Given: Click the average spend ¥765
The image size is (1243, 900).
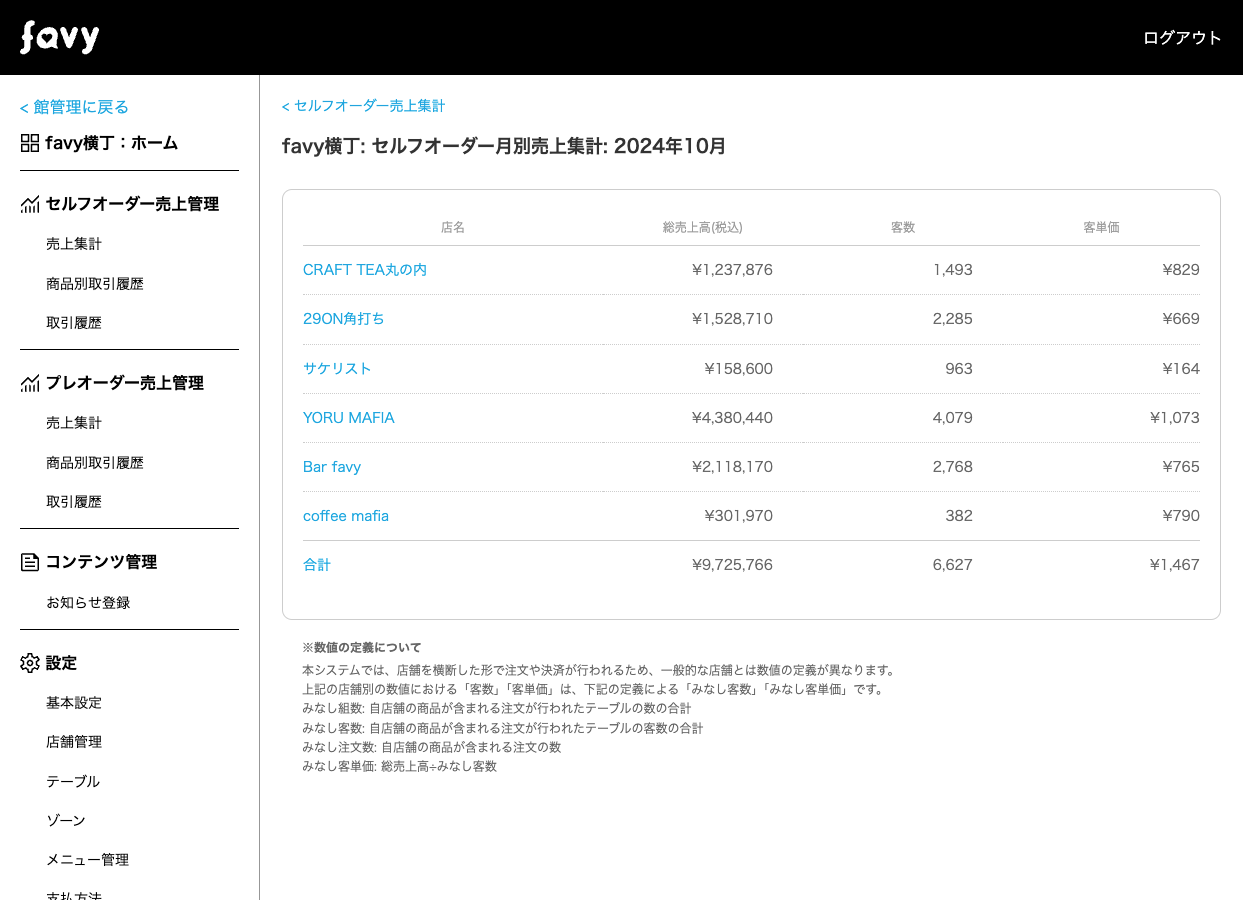Looking at the screenshot, I should pos(1181,467).
